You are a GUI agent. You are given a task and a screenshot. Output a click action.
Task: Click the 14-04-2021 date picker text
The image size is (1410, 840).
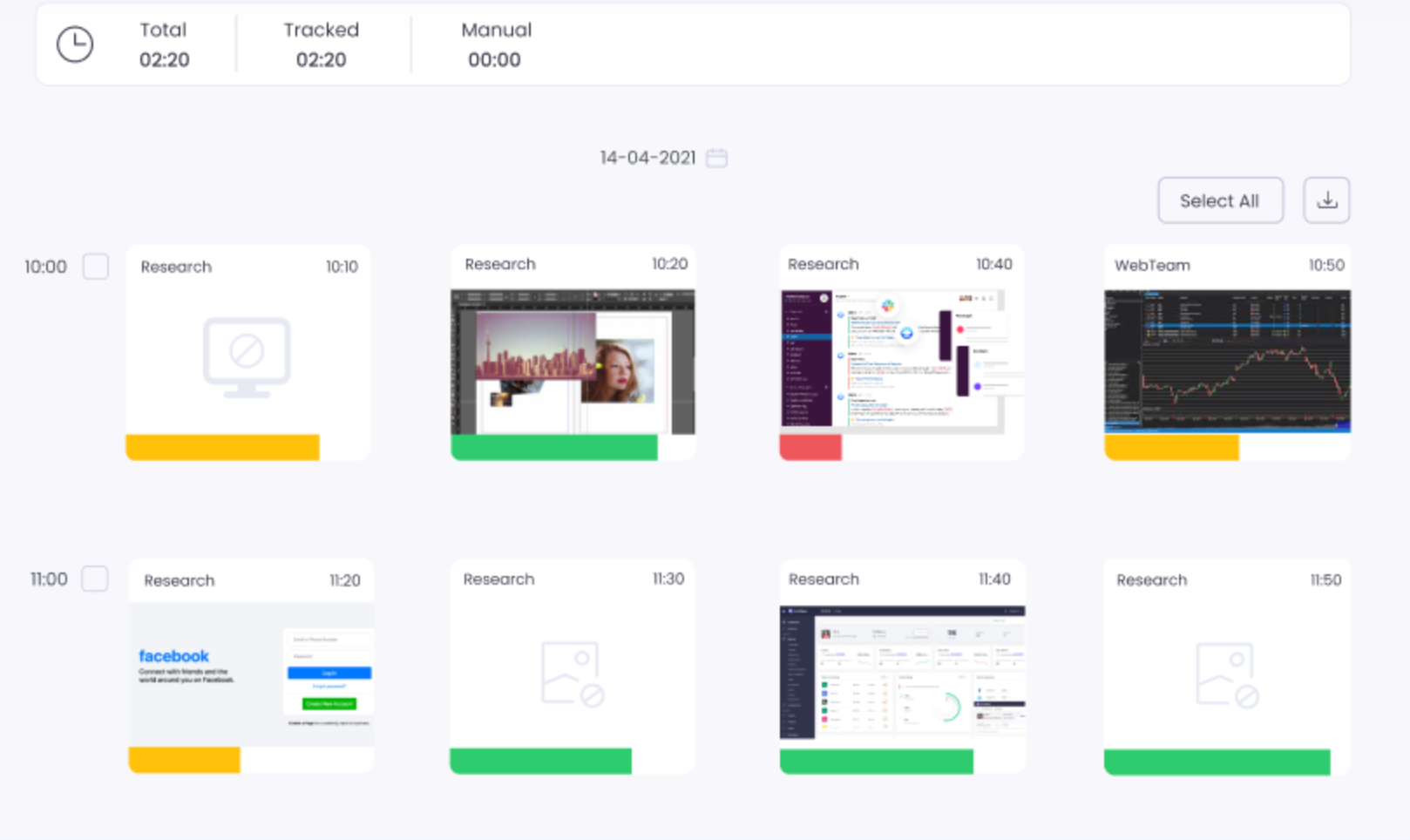click(x=647, y=158)
